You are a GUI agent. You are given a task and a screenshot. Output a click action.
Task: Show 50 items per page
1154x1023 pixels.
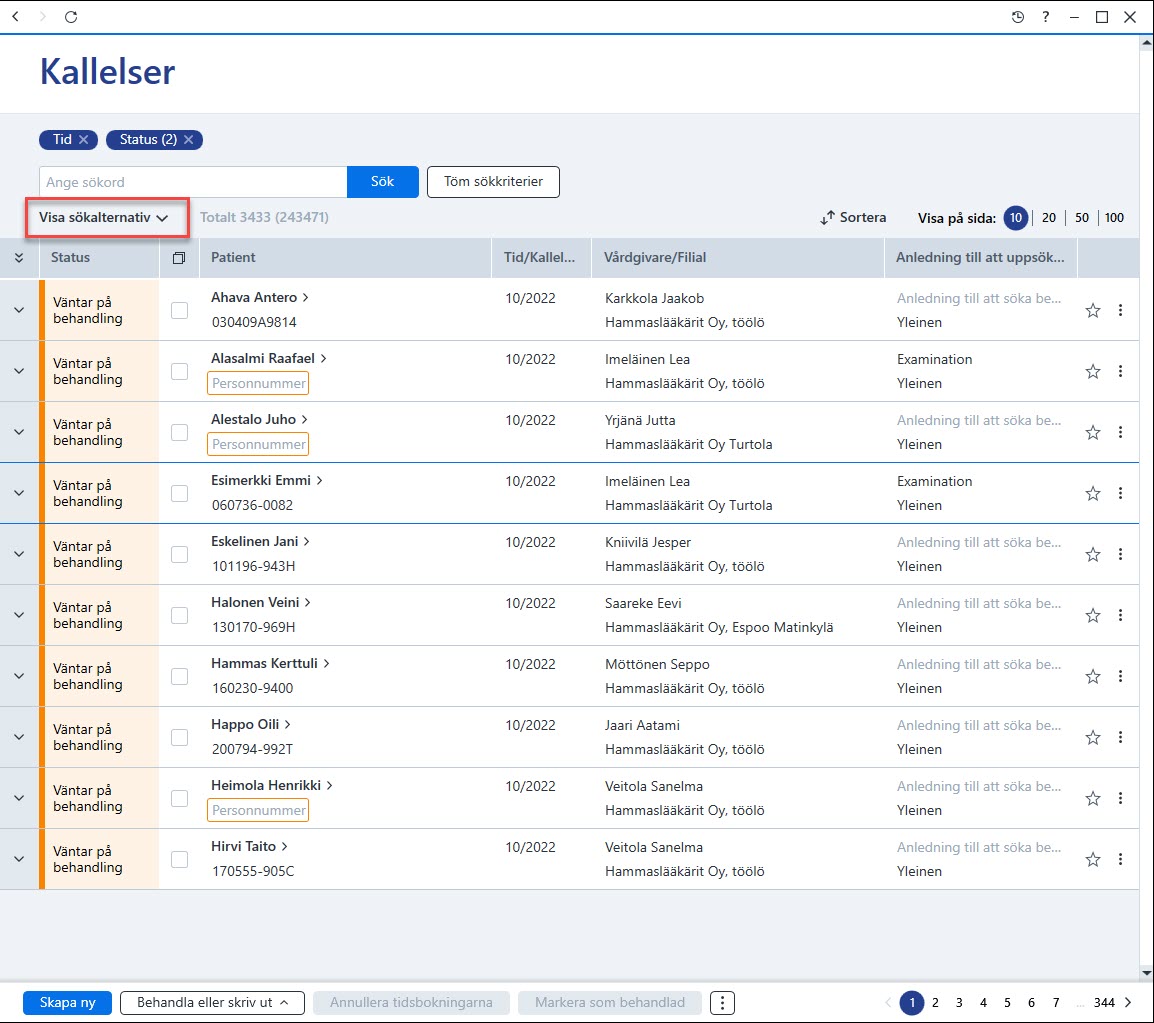pyautogui.click(x=1081, y=218)
